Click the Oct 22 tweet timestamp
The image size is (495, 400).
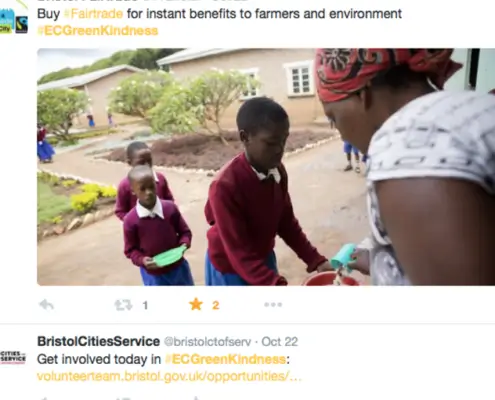coord(279,342)
